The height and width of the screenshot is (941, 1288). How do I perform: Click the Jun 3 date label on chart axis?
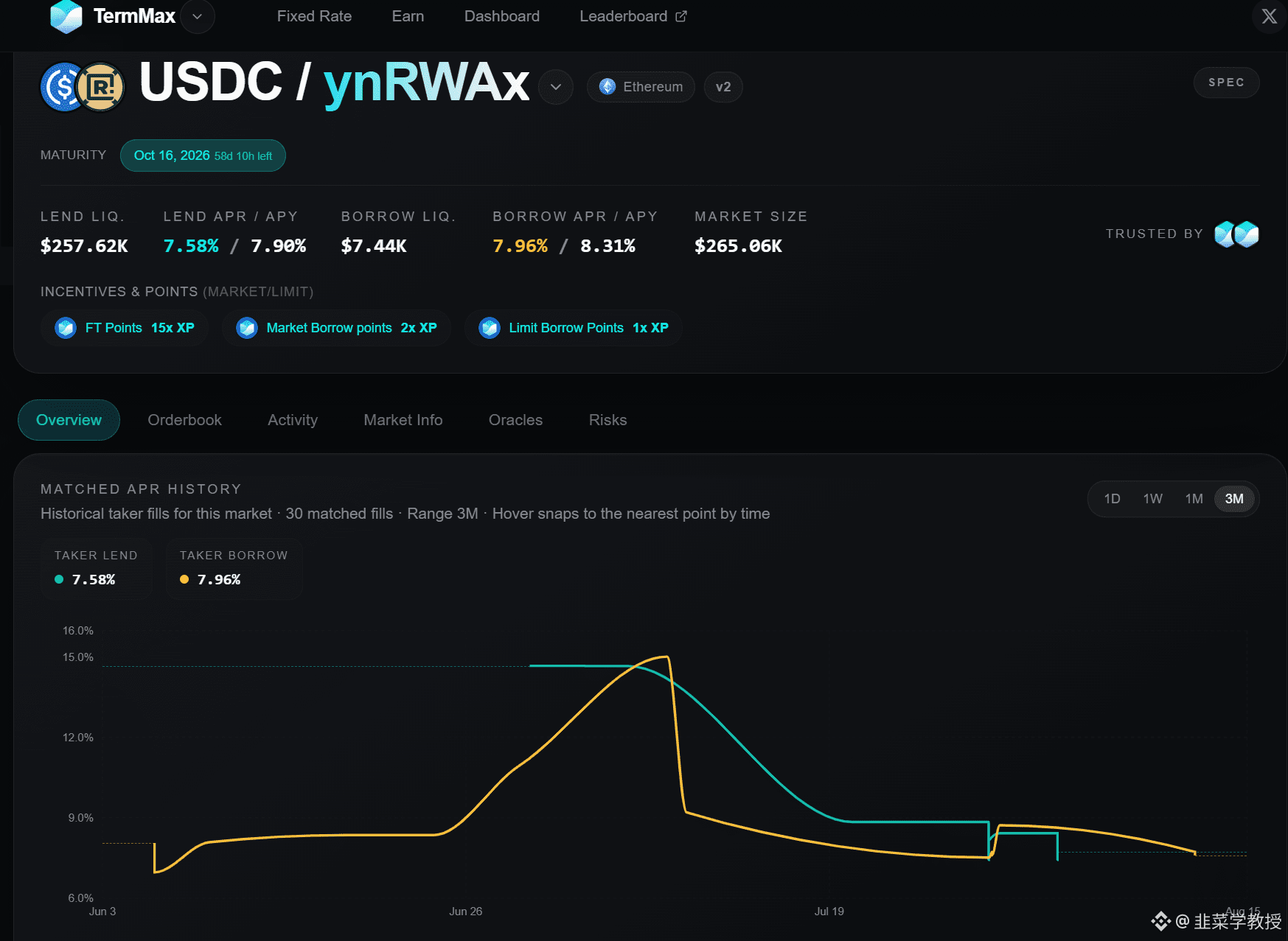[102, 912]
